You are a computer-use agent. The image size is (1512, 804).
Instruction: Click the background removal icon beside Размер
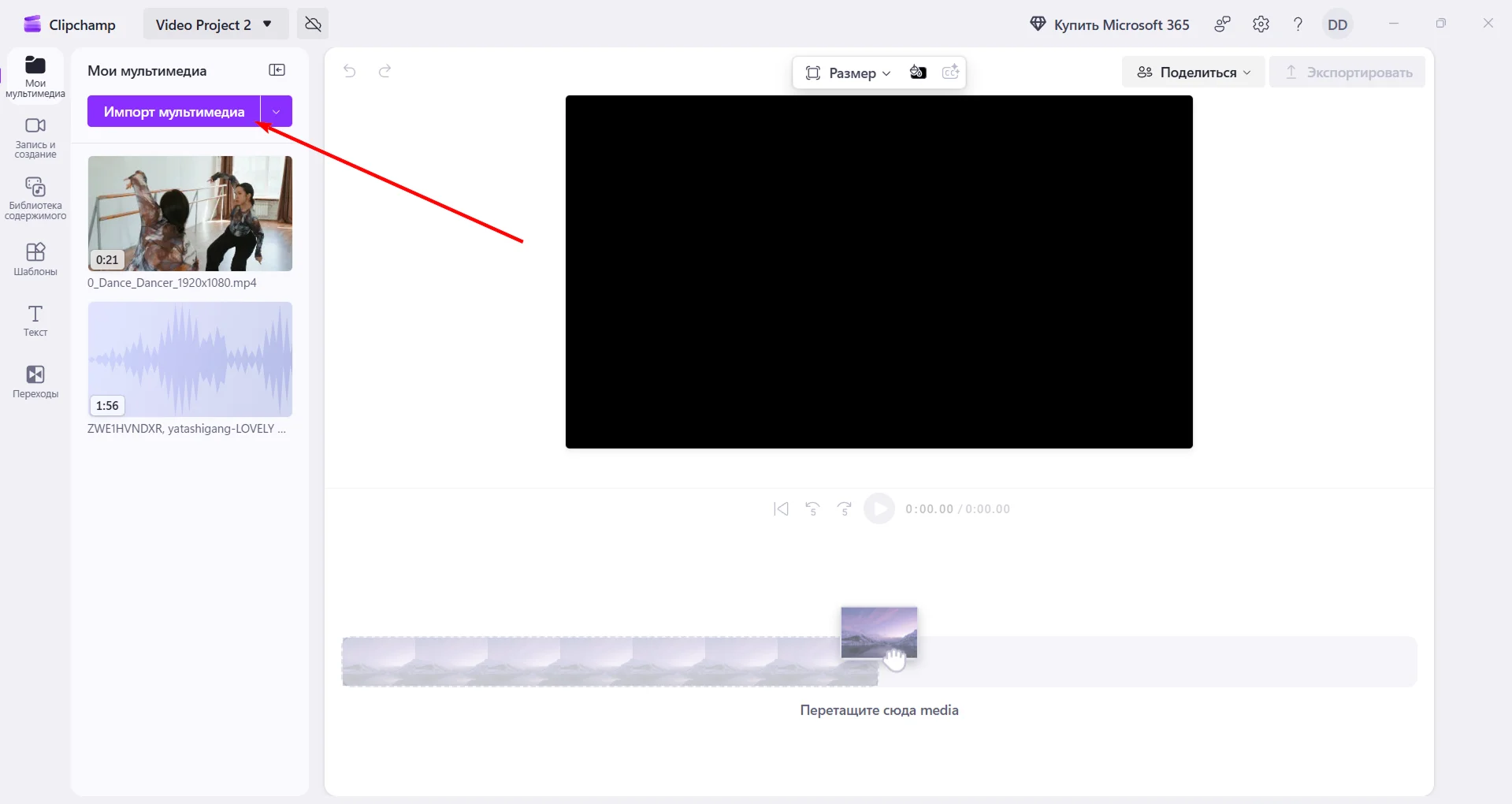(918, 73)
